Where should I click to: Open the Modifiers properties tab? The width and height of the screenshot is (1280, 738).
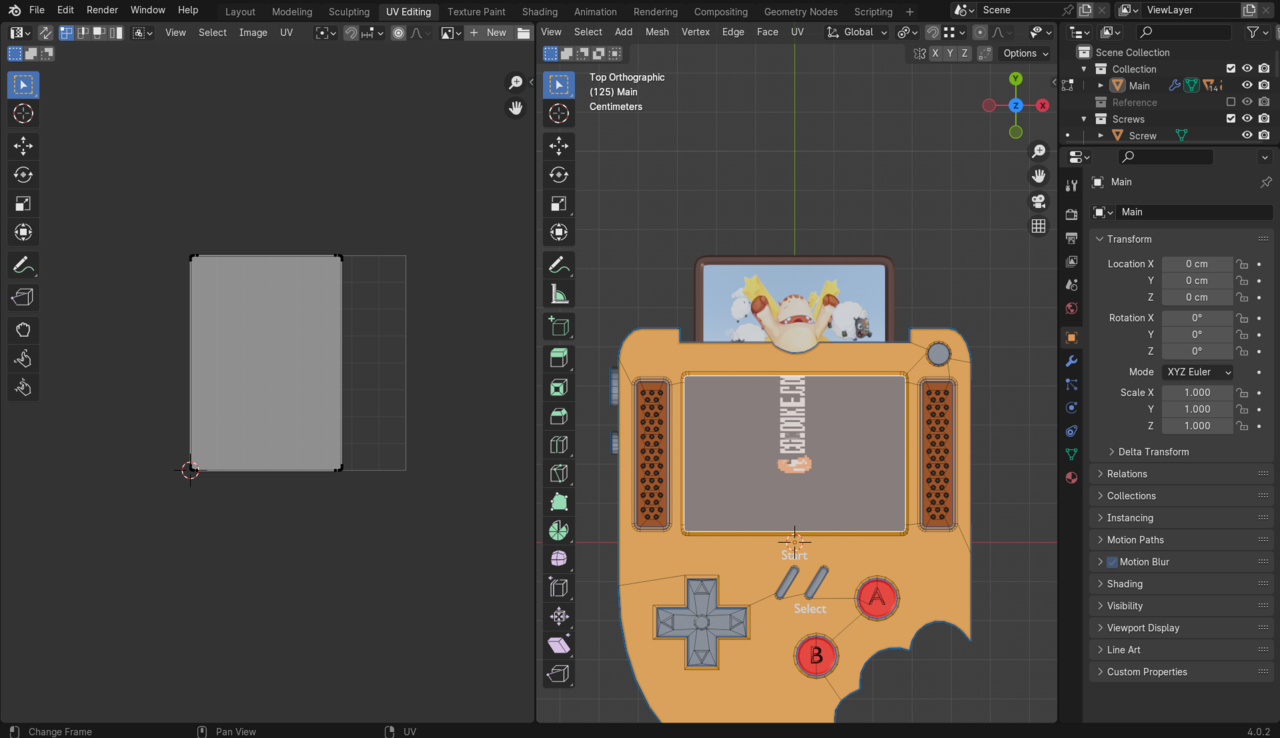(x=1071, y=361)
